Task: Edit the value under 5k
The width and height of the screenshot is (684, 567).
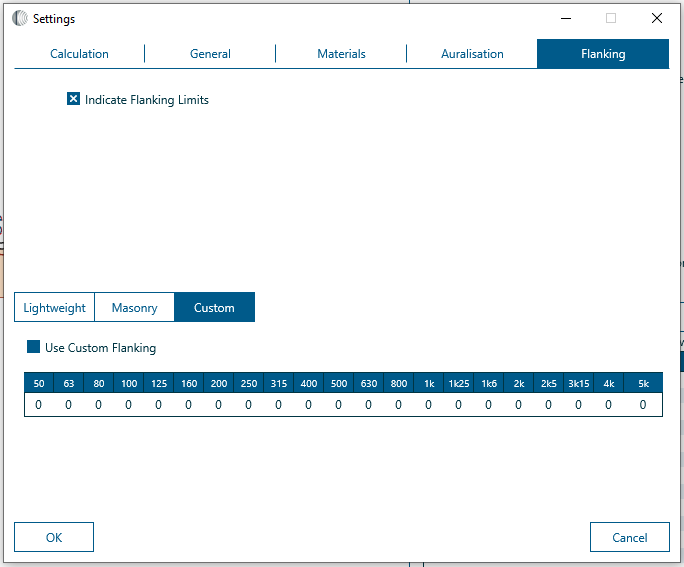Action: pyautogui.click(x=643, y=405)
